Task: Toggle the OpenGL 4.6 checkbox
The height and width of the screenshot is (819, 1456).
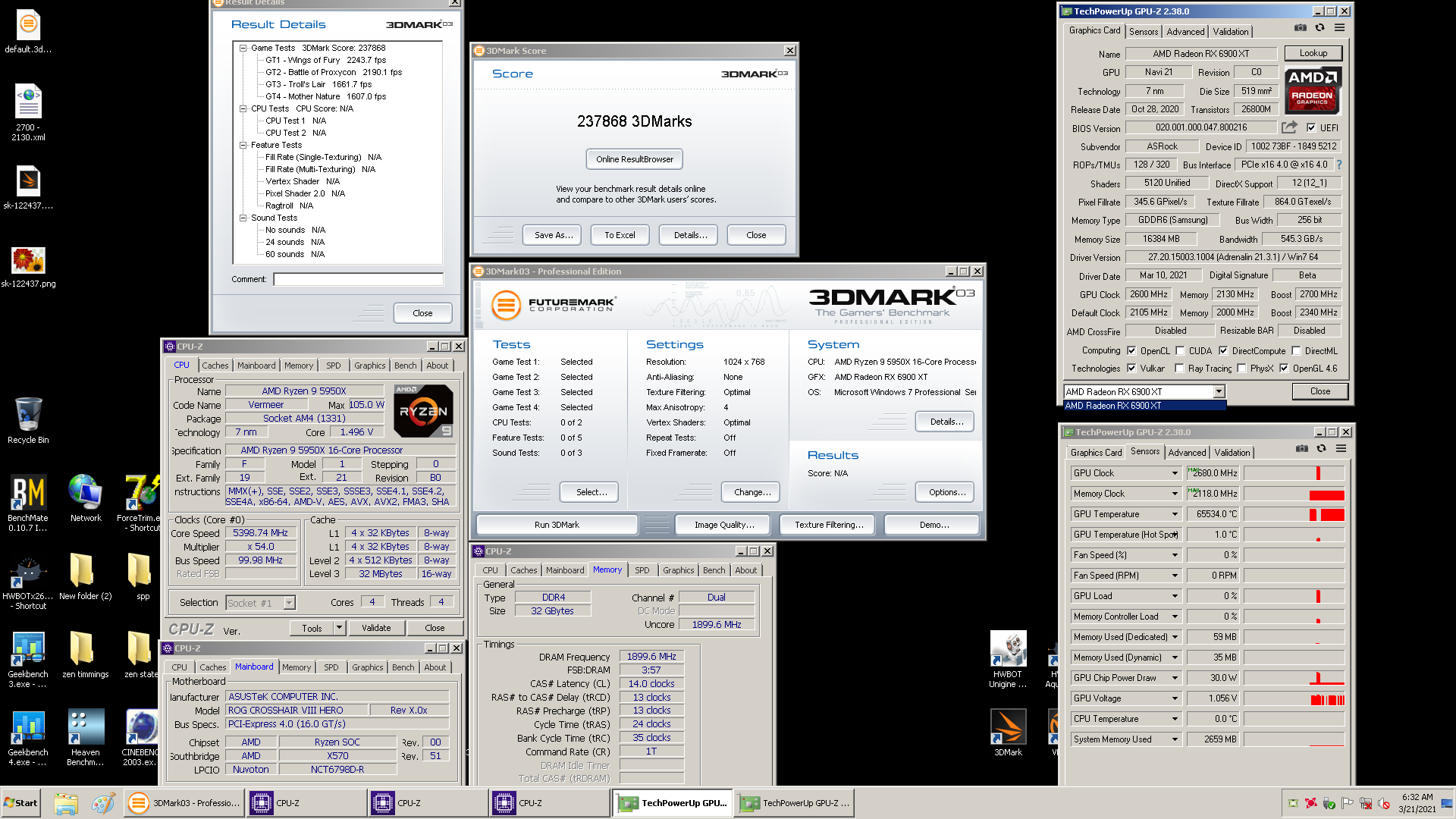Action: (x=1284, y=368)
